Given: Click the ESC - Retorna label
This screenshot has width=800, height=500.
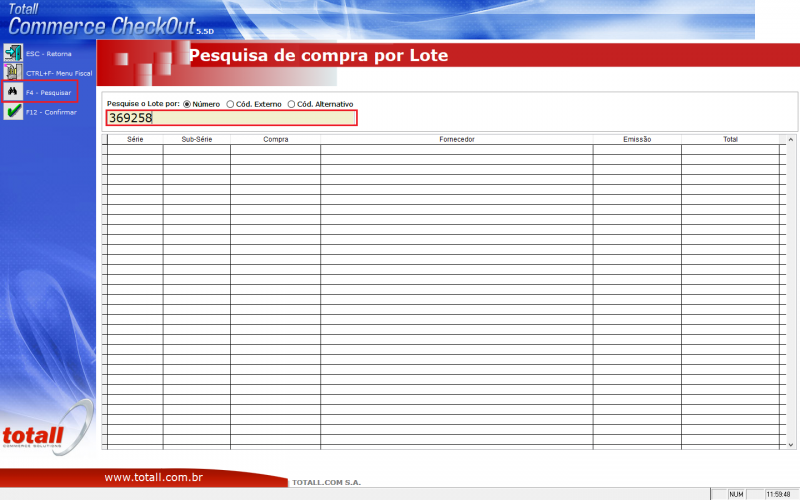Looking at the screenshot, I should (x=49, y=53).
